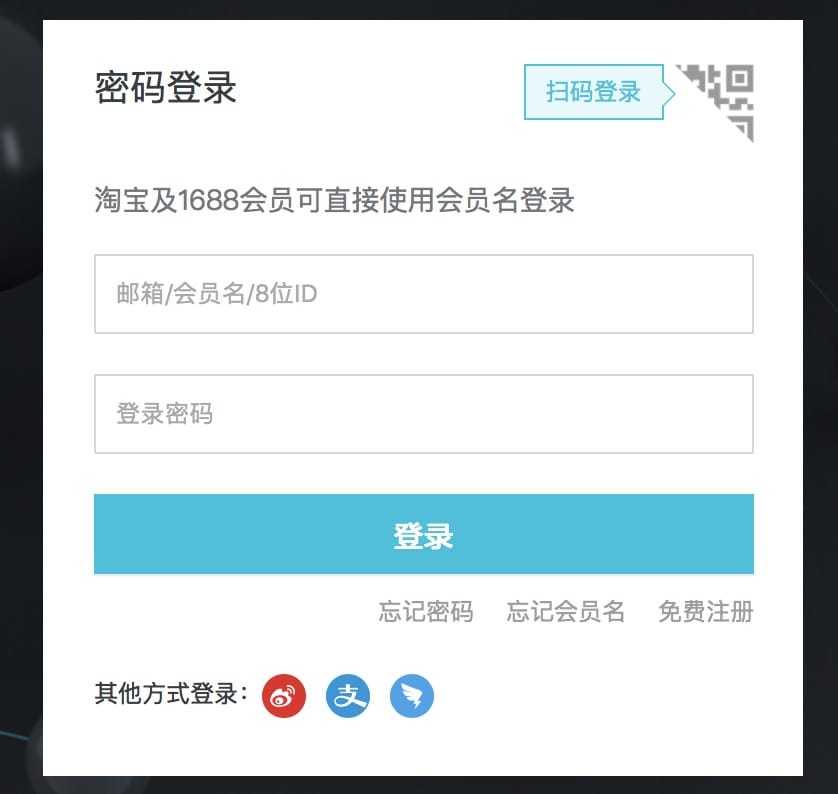Log in with DingTalk icon
This screenshot has width=838, height=794.
click(x=412, y=696)
